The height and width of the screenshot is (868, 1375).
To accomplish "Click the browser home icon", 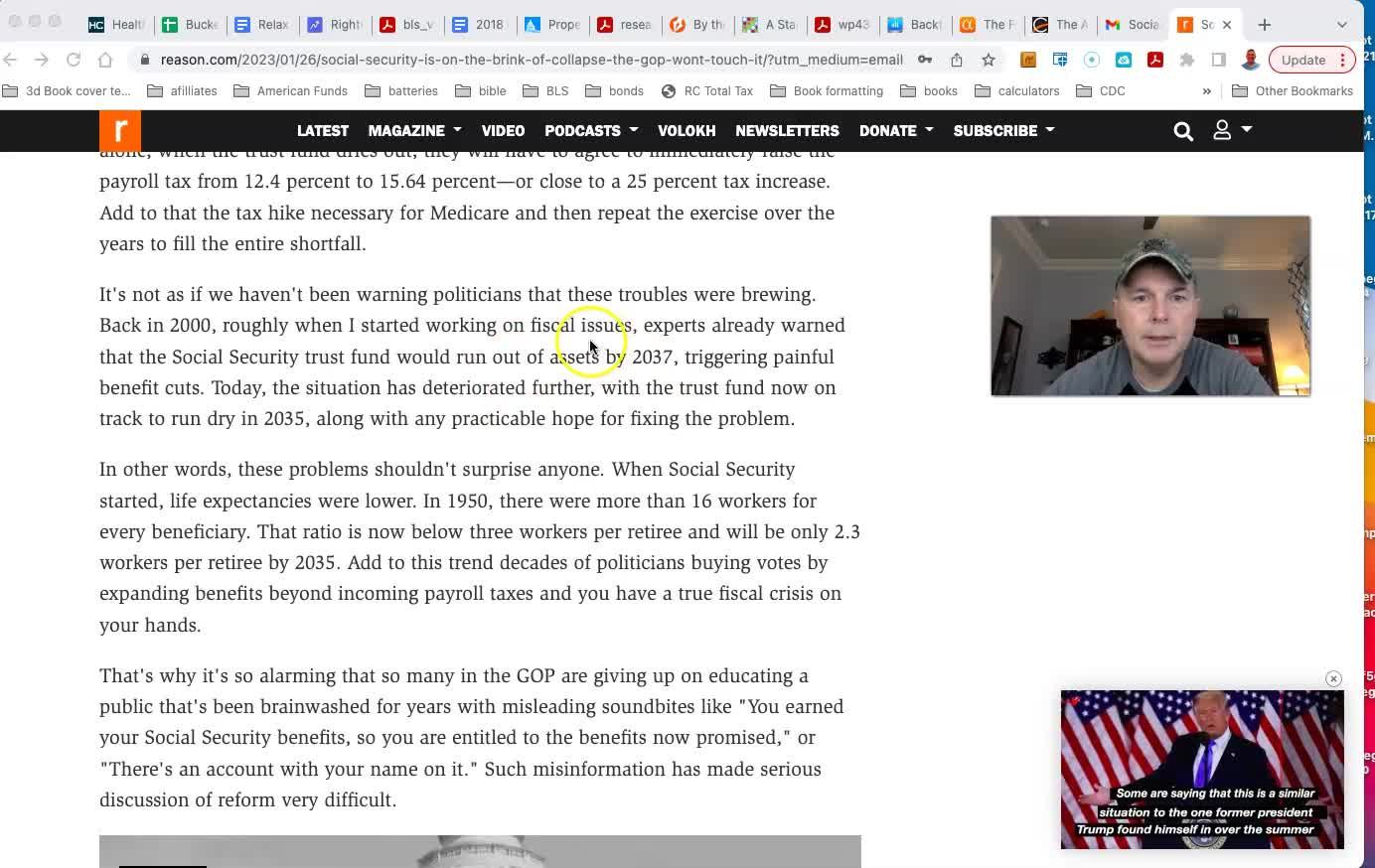I will [105, 60].
